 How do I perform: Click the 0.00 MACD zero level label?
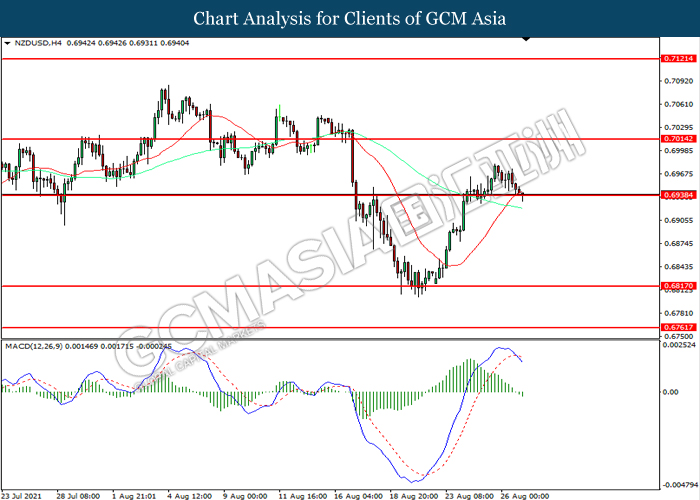click(671, 392)
